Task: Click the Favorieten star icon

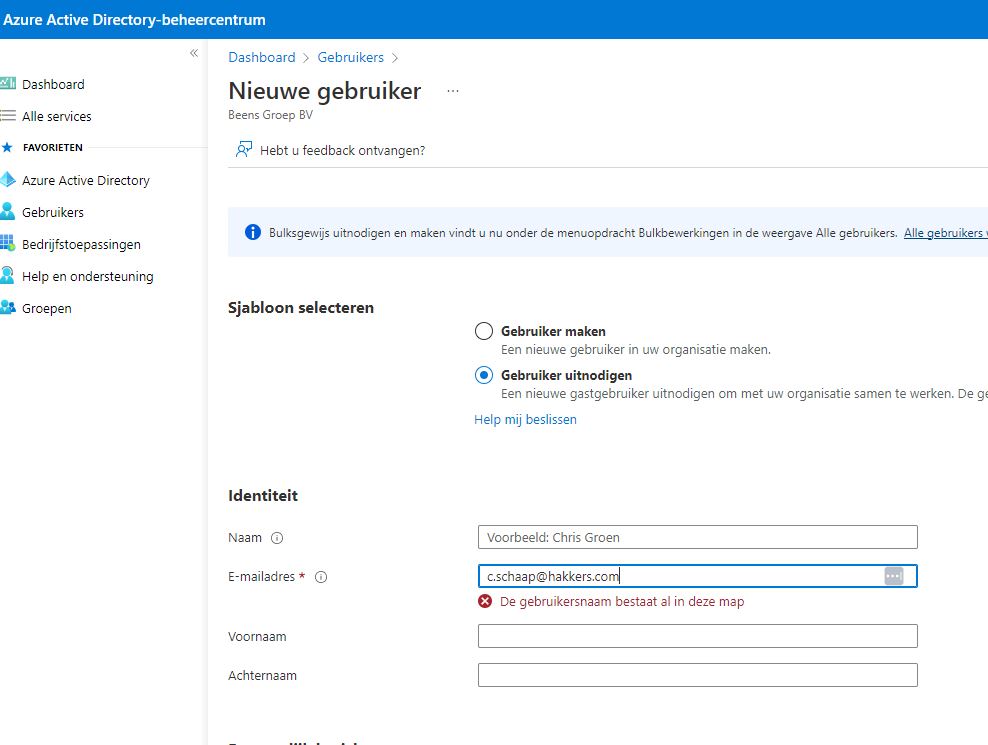Action: tap(7, 147)
